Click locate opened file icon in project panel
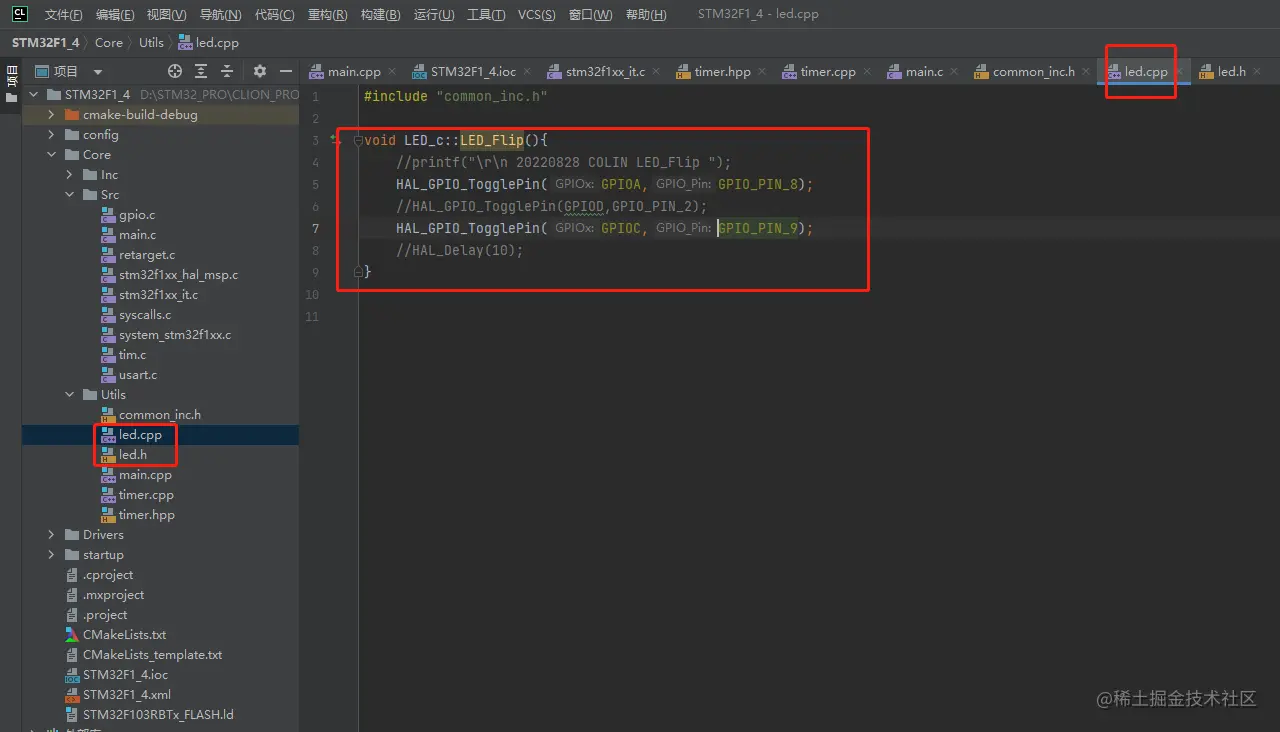The height and width of the screenshot is (732, 1280). pyautogui.click(x=175, y=71)
